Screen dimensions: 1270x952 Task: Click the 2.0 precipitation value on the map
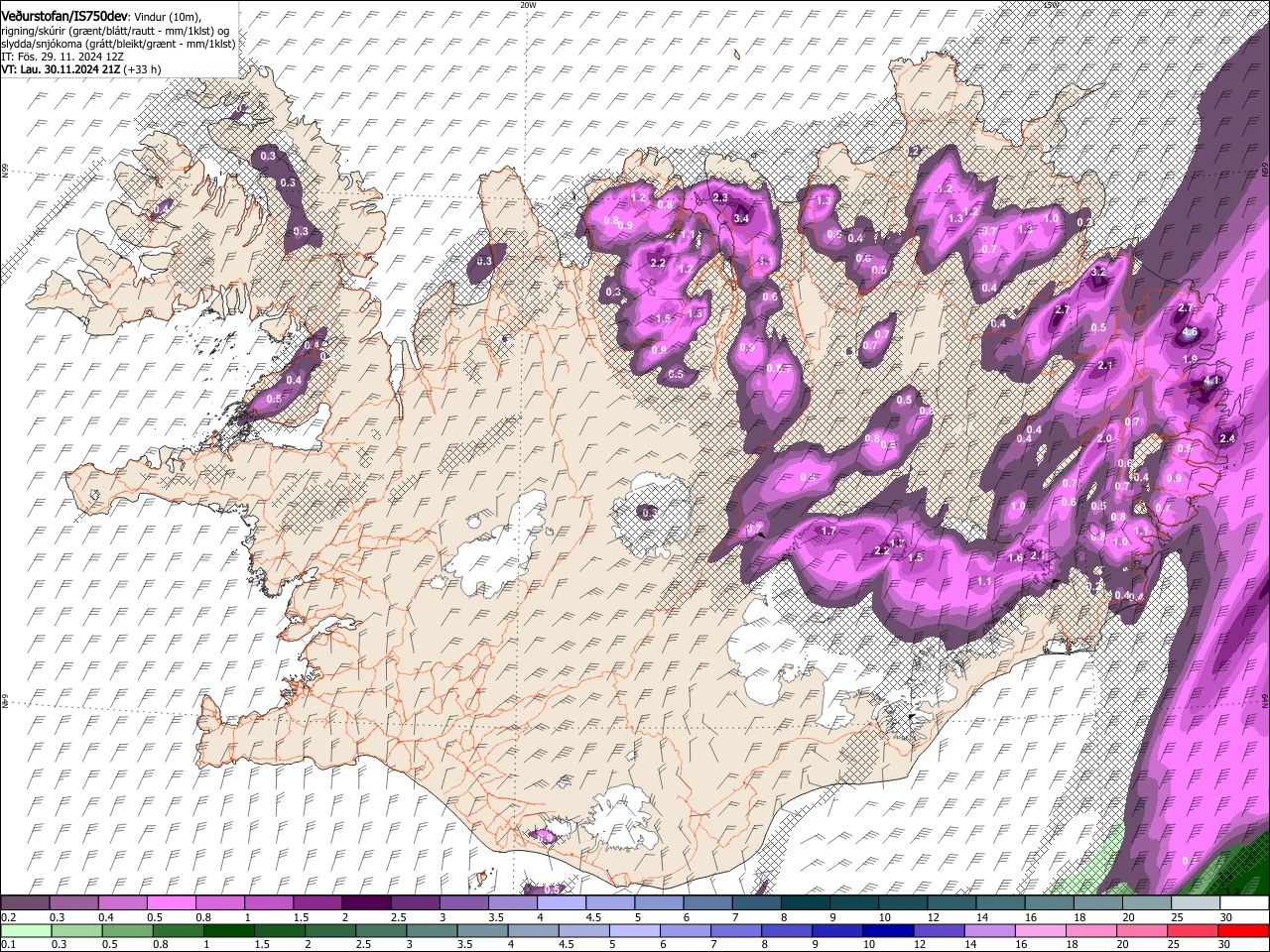coord(1104,437)
